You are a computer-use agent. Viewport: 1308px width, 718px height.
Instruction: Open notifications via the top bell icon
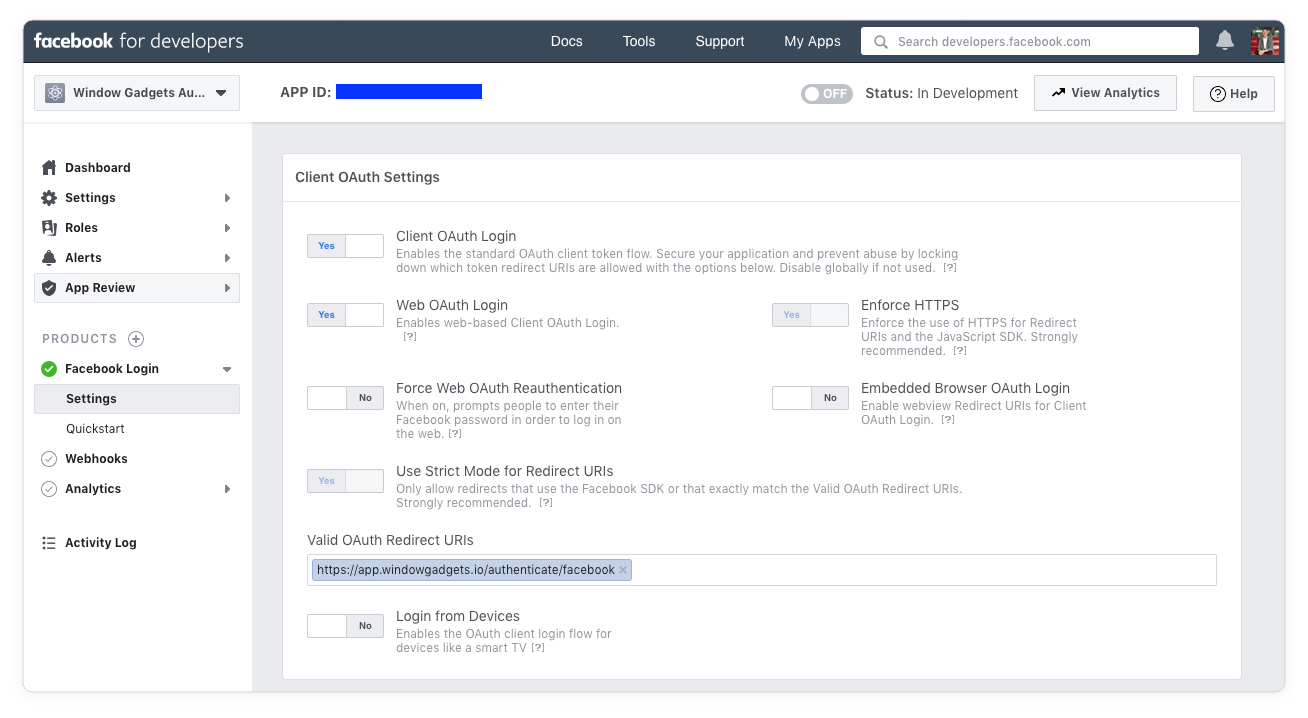pos(1224,41)
